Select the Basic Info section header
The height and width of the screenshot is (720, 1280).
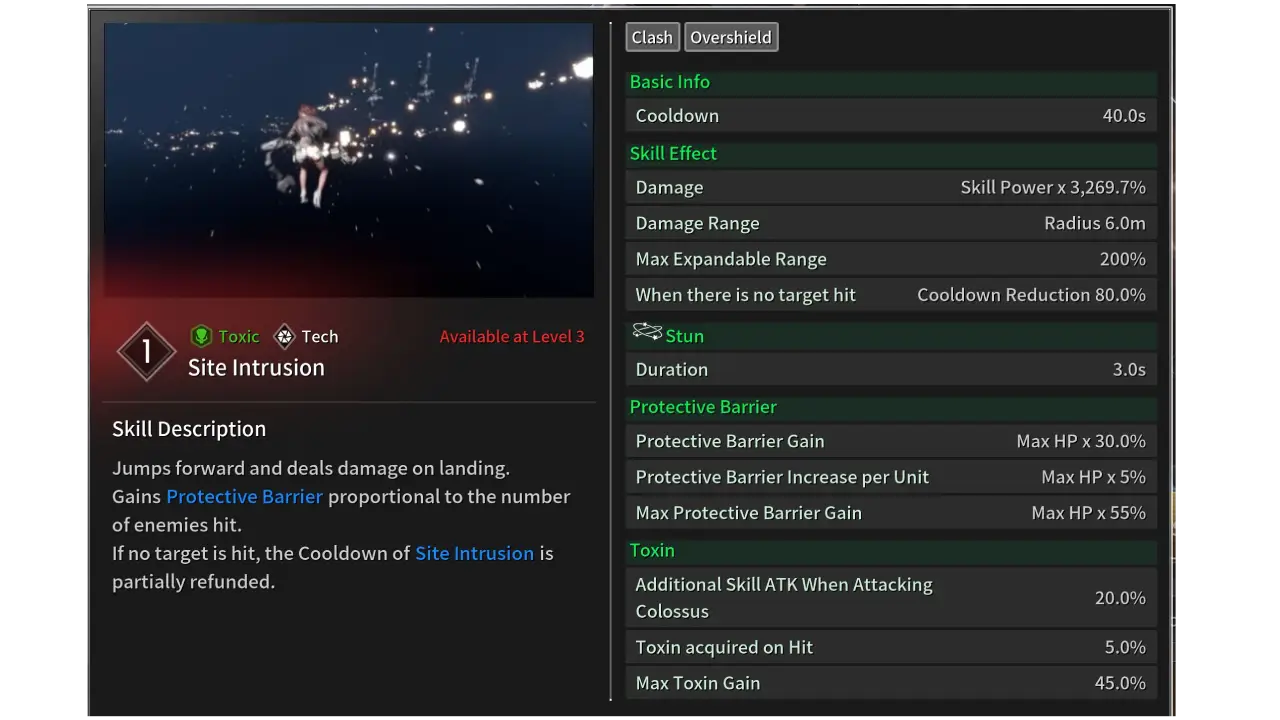(670, 82)
